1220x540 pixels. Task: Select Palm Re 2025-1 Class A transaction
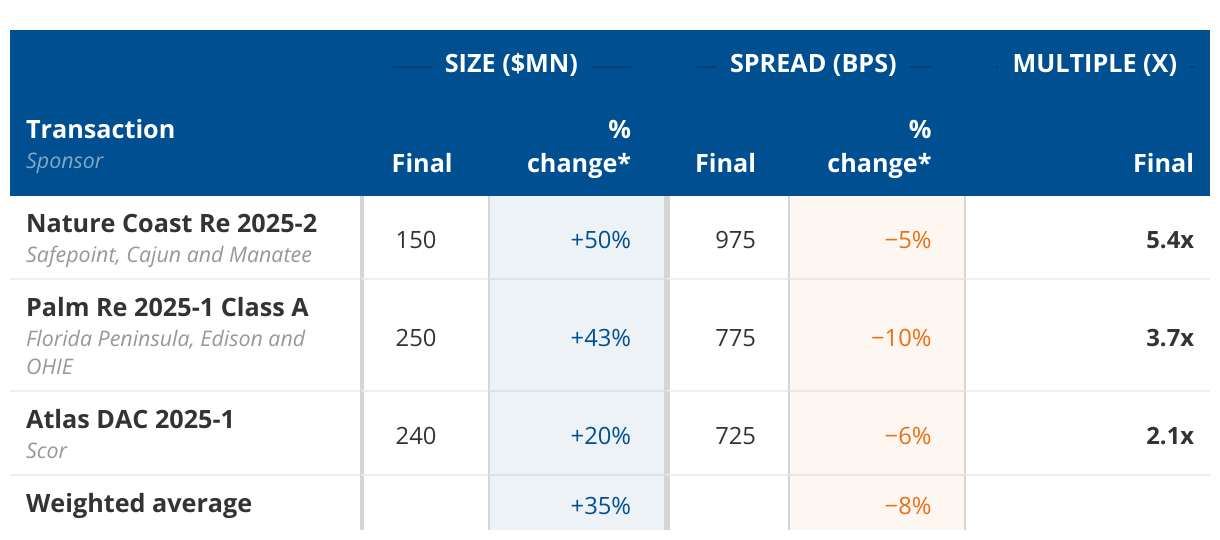[x=167, y=307]
